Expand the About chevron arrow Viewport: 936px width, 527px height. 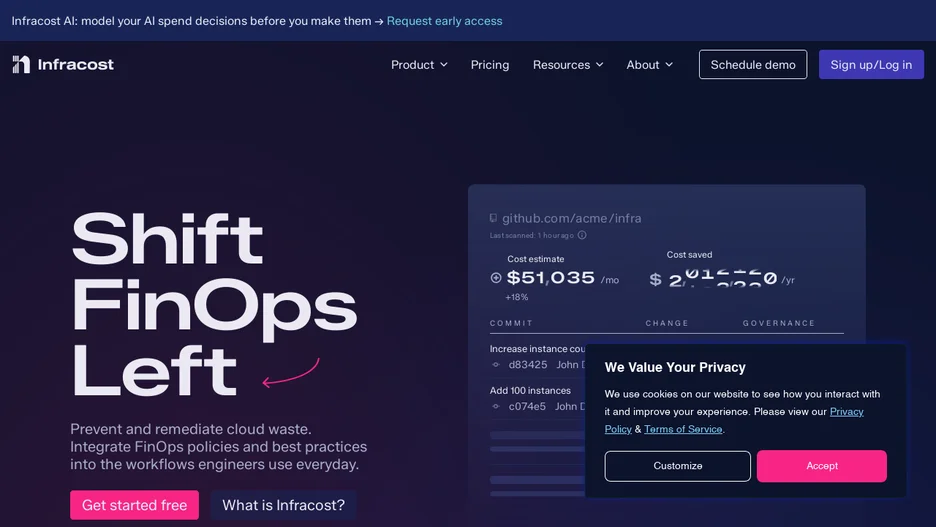click(x=669, y=64)
